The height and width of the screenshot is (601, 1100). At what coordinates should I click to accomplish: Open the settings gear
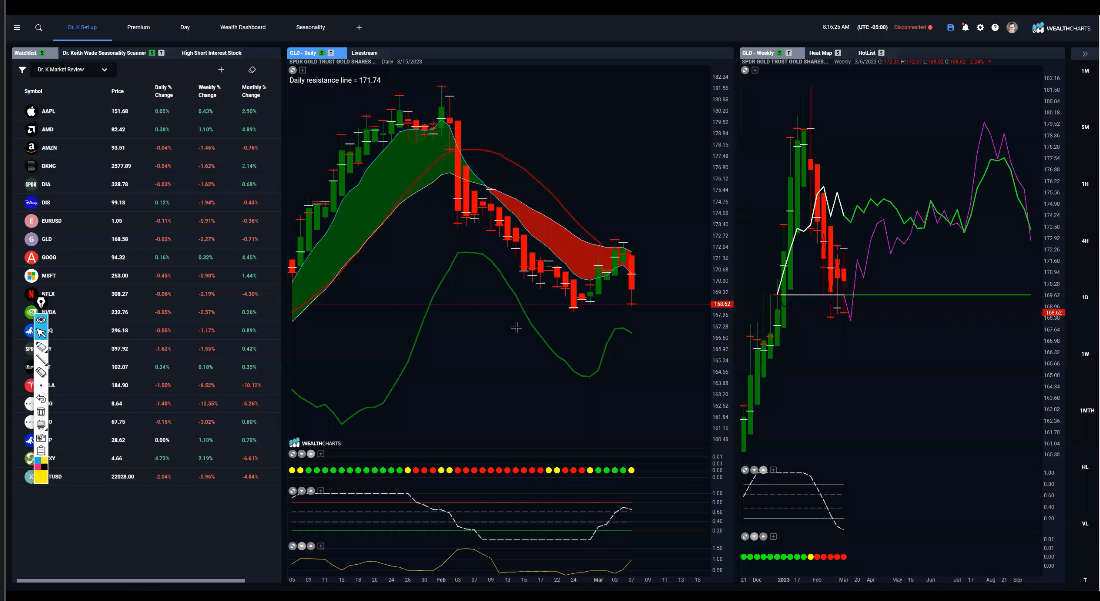(980, 27)
